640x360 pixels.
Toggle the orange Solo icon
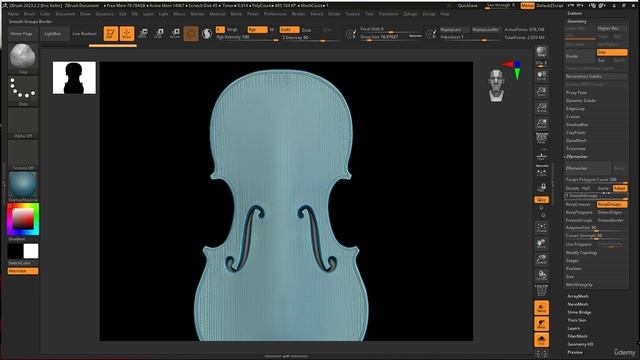(542, 340)
